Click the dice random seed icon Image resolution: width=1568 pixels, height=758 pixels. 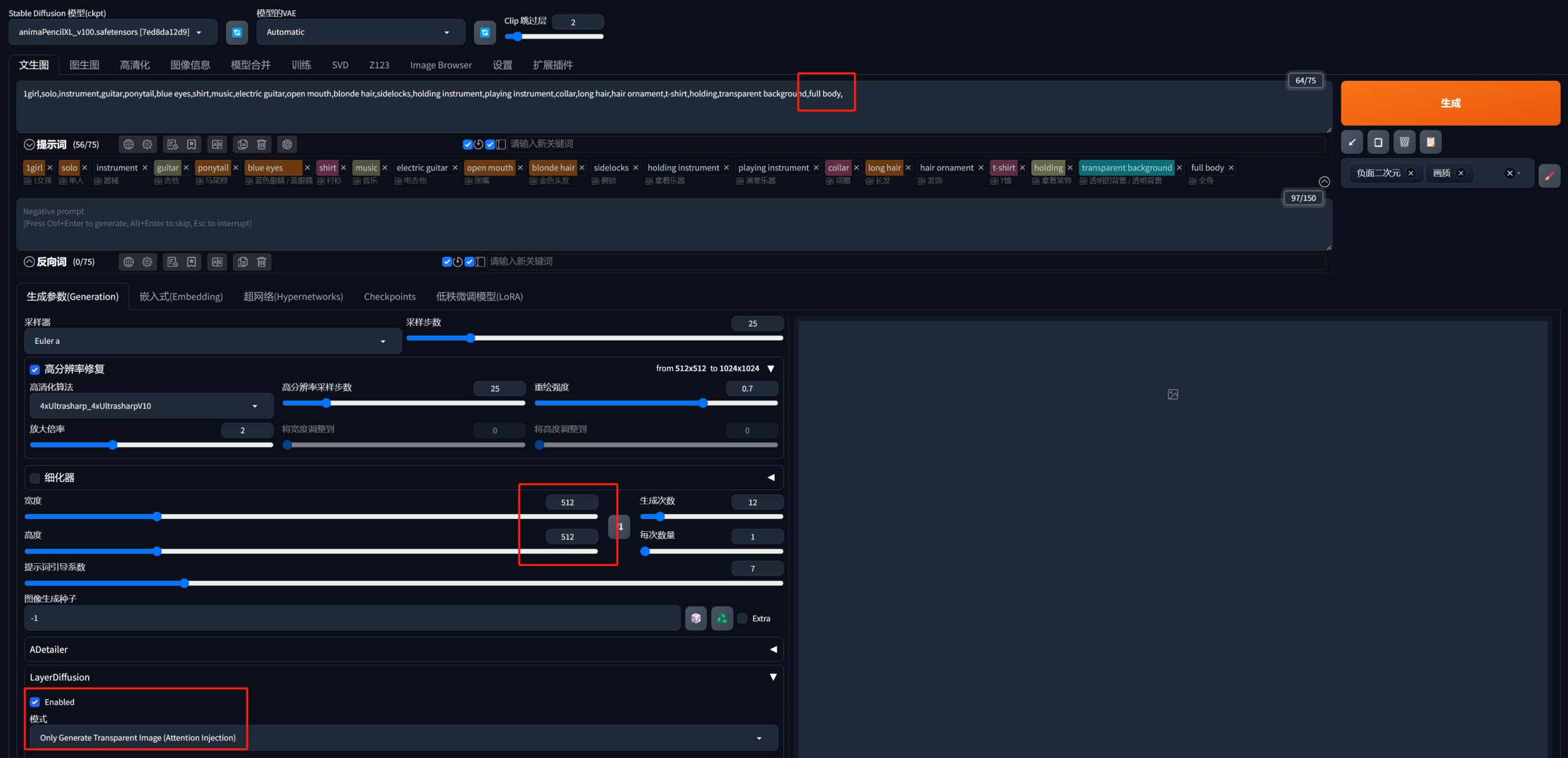click(696, 618)
